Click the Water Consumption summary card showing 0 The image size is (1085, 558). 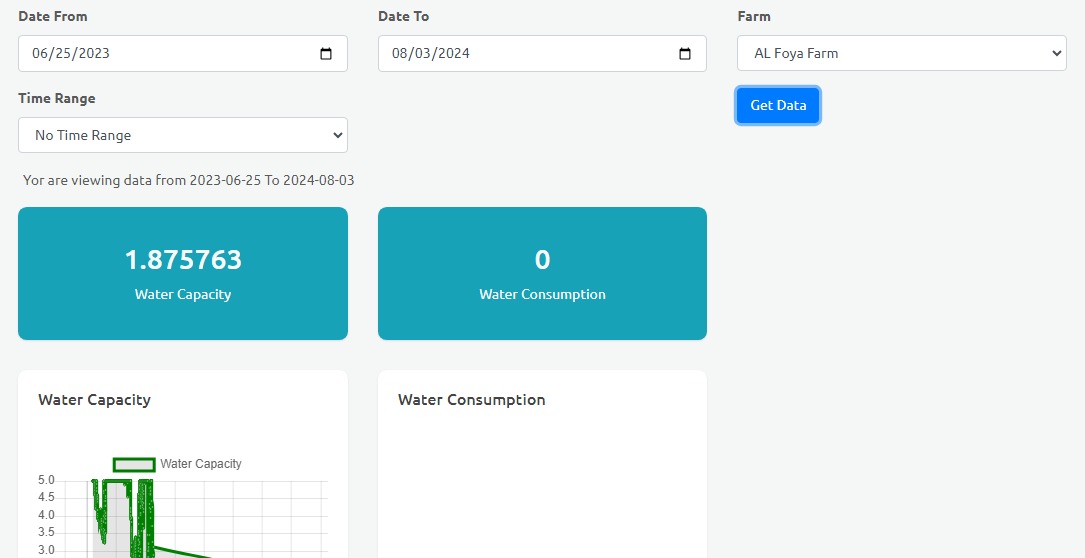click(542, 273)
